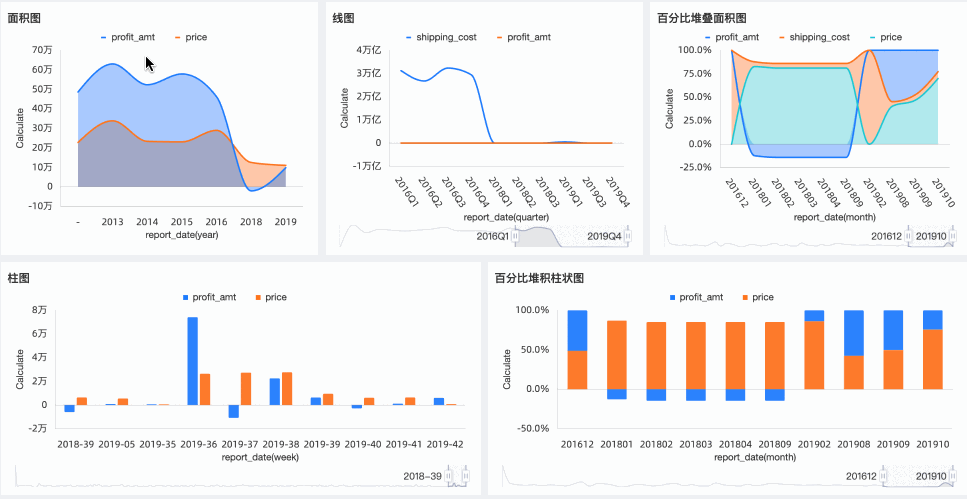
Task: Click report_date(year) axis title
Action: (x=181, y=234)
